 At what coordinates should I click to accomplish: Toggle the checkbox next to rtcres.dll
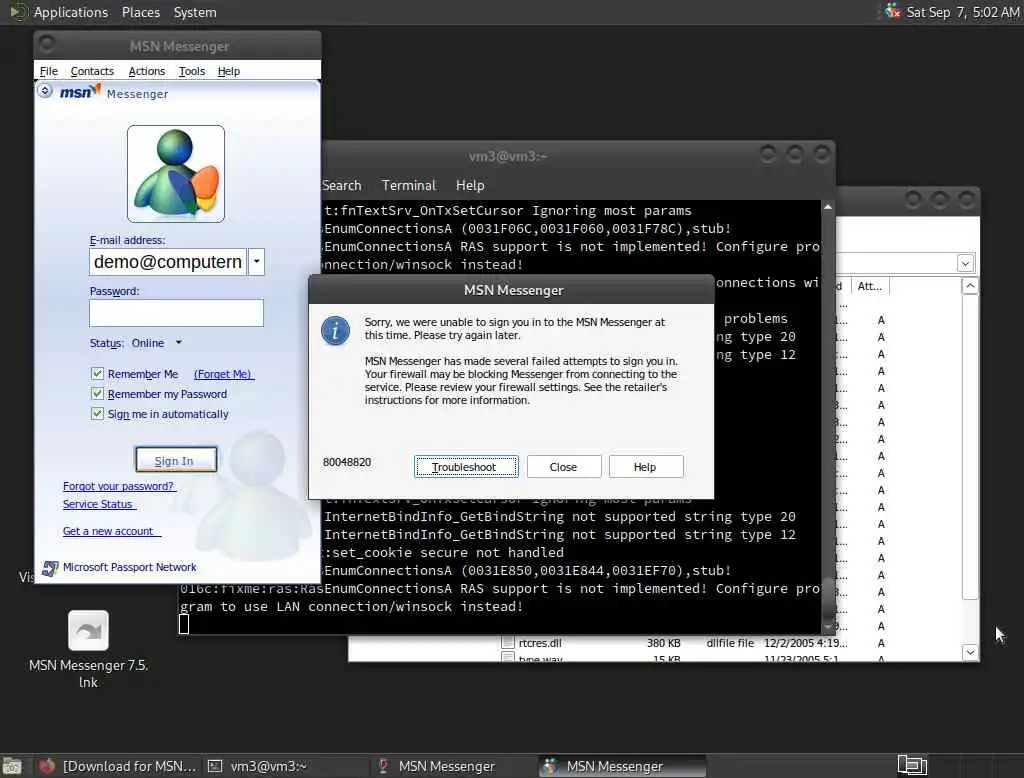tap(507, 643)
